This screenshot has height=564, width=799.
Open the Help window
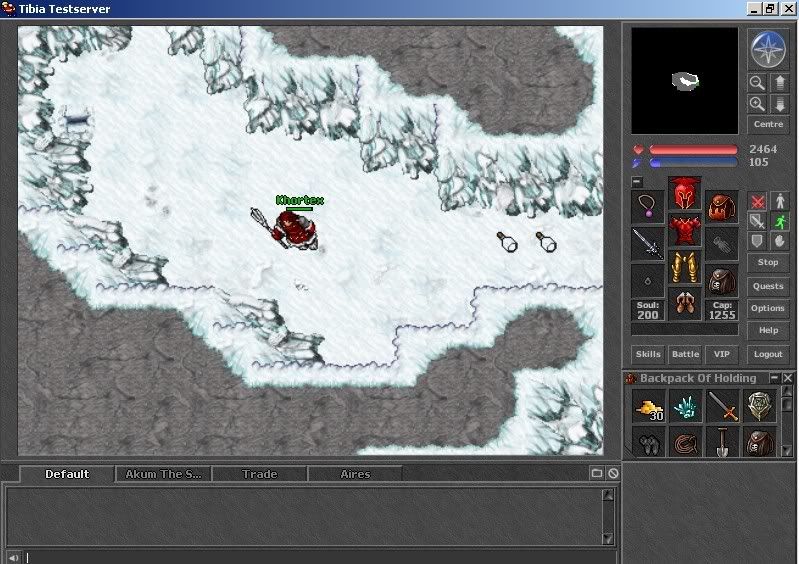pyautogui.click(x=768, y=330)
